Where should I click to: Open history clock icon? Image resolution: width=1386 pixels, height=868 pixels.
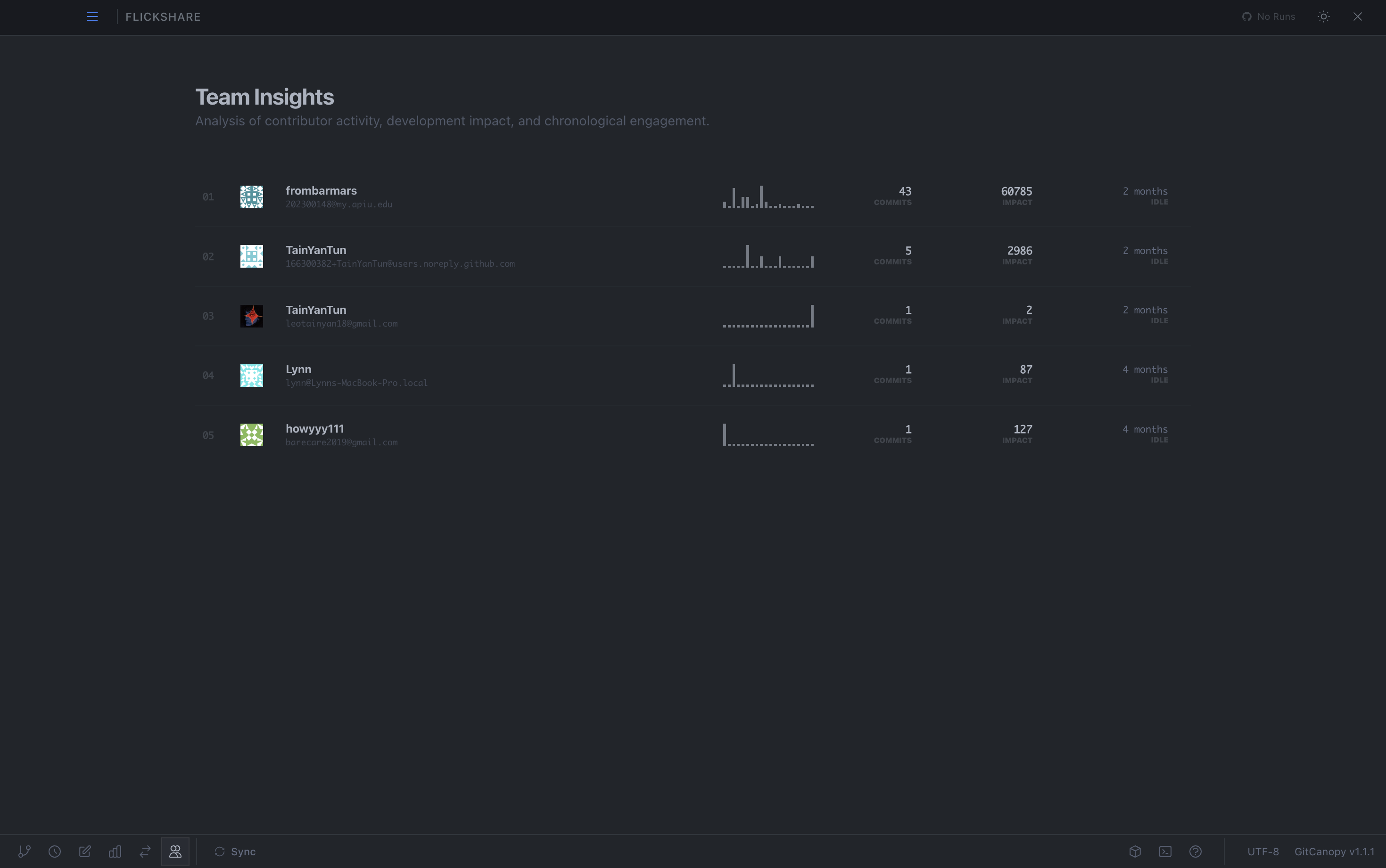pyautogui.click(x=55, y=852)
